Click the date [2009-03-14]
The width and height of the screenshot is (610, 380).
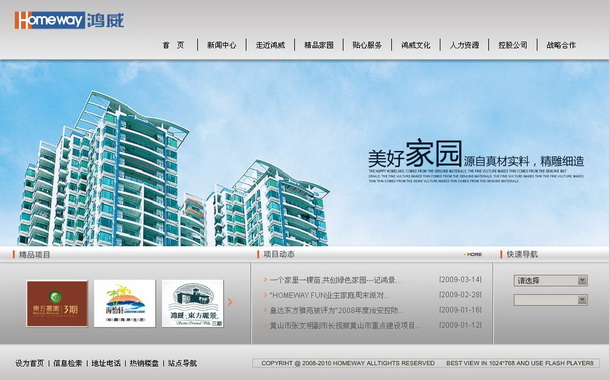coord(460,280)
